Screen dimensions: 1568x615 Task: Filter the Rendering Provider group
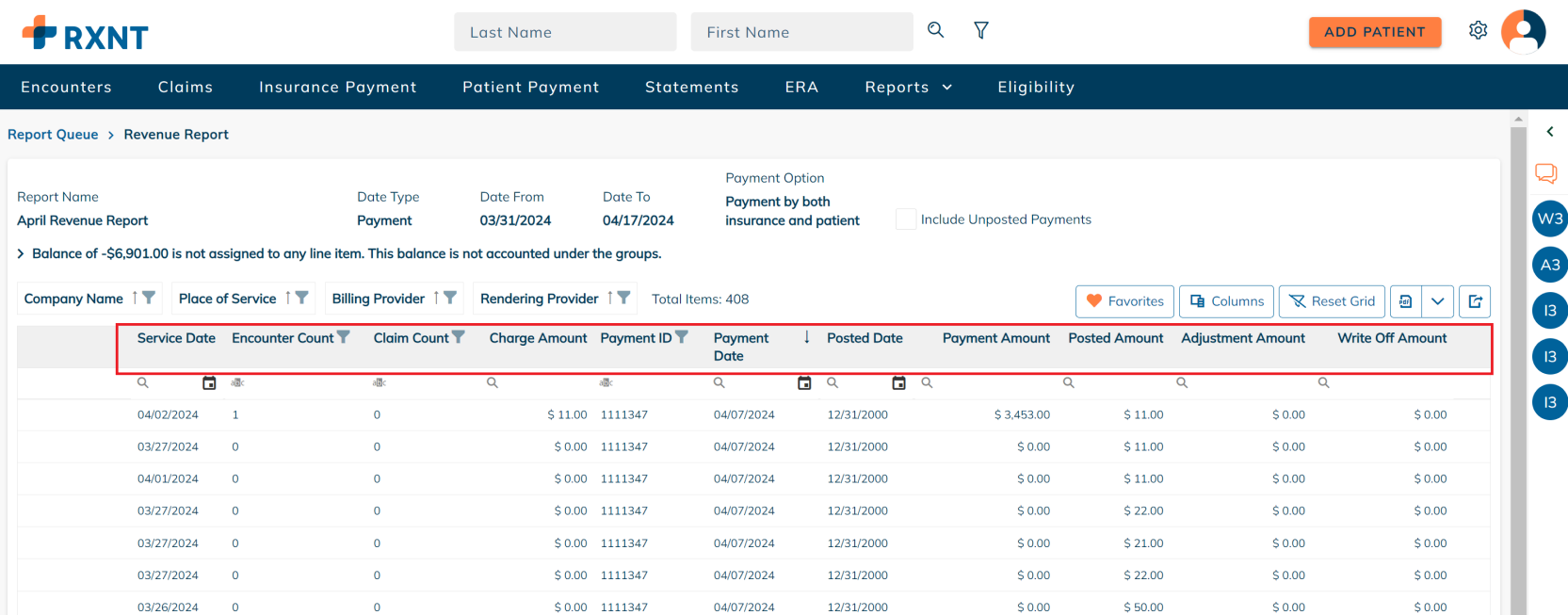pos(623,298)
